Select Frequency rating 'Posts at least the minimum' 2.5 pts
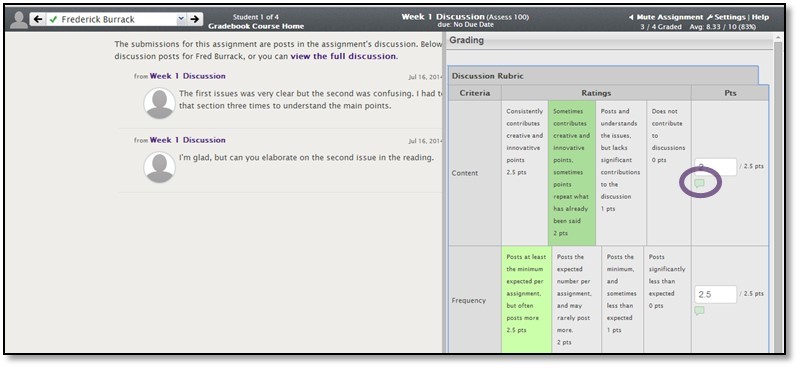Screen dimensions: 799x368 click(526, 300)
